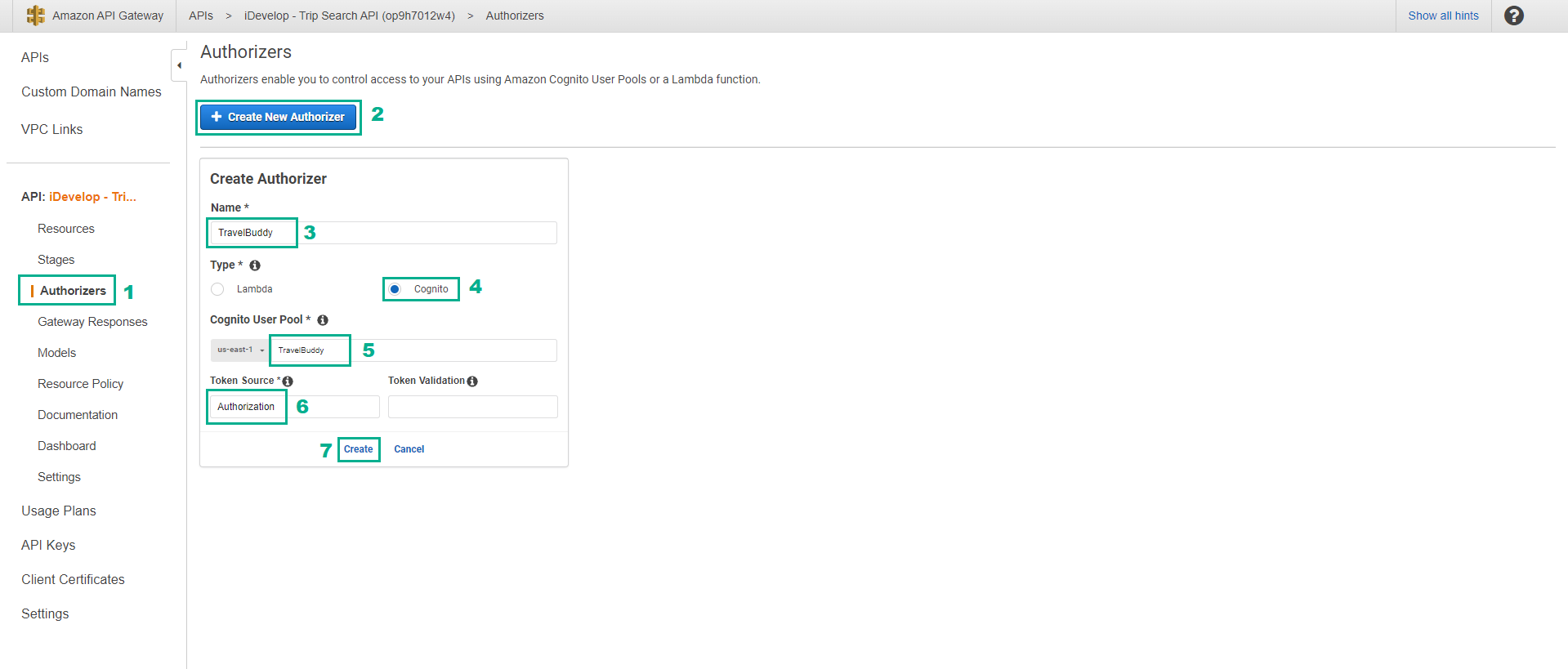The image size is (1568, 669).
Task: Click the Cancel link
Action: click(x=409, y=449)
